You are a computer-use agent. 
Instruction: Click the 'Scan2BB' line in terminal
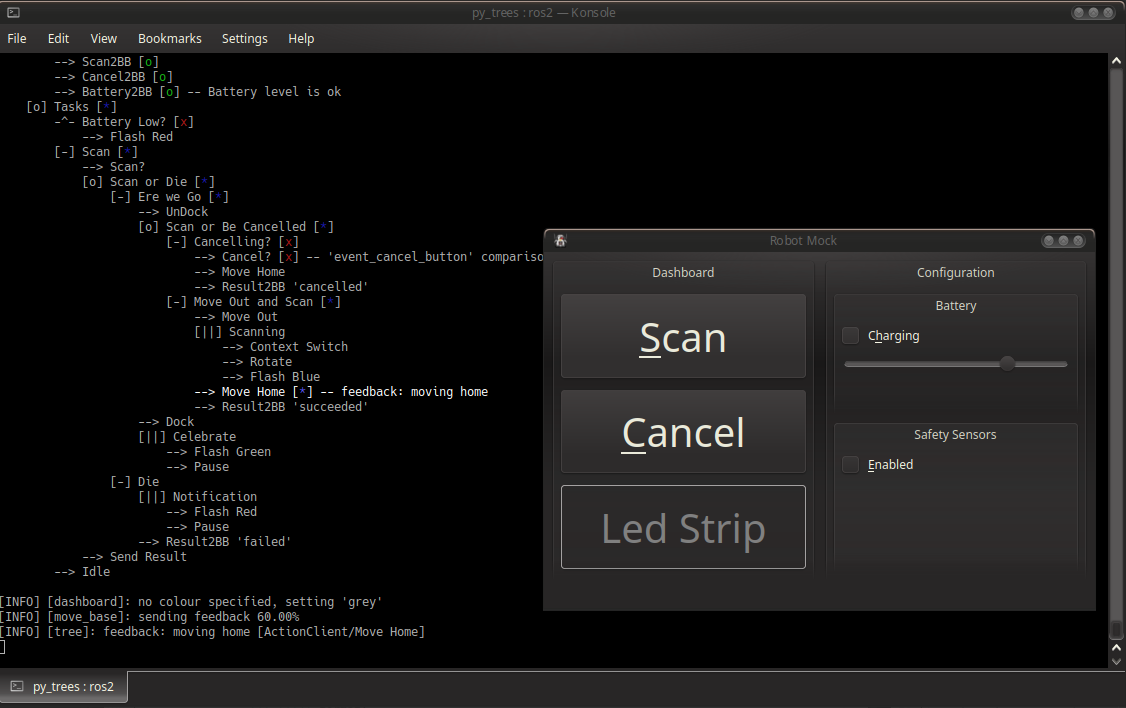tap(106, 62)
